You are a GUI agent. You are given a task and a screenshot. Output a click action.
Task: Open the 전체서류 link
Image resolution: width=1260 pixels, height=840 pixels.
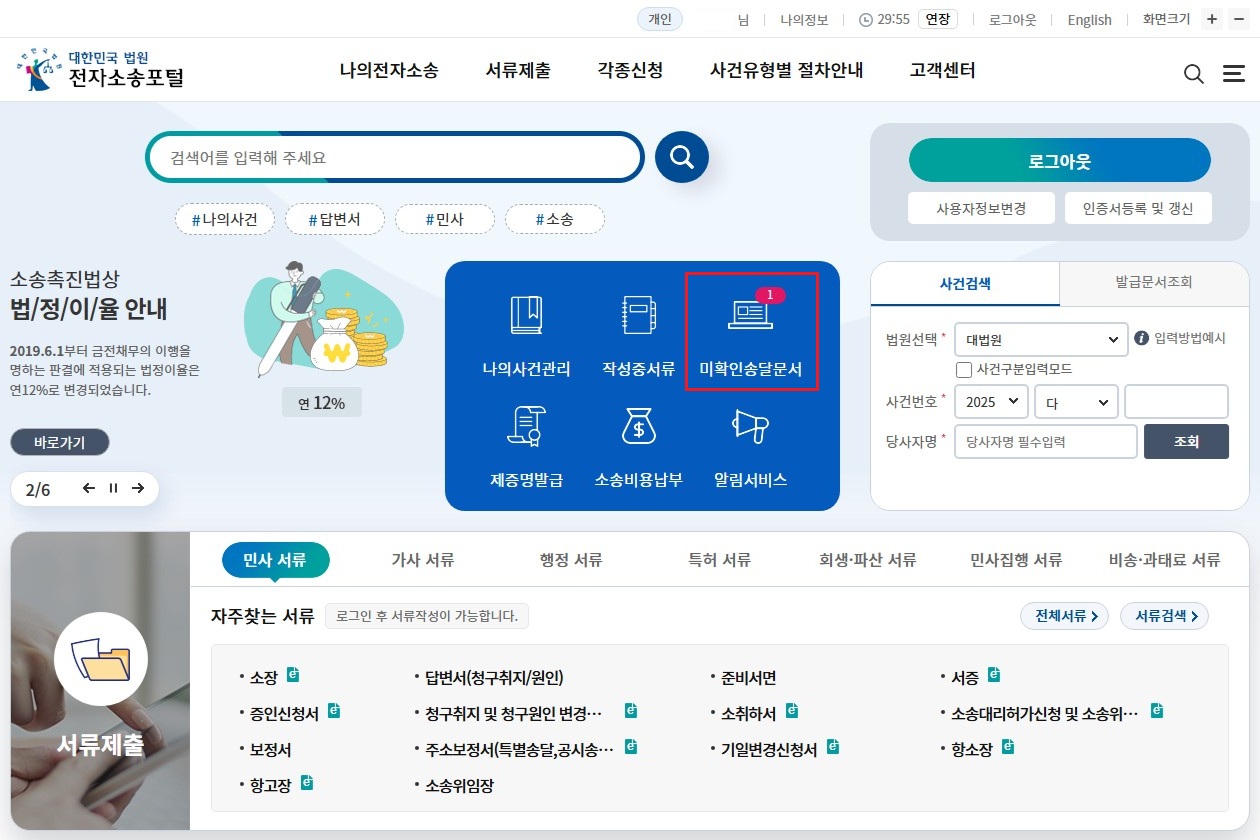[x=1064, y=616]
